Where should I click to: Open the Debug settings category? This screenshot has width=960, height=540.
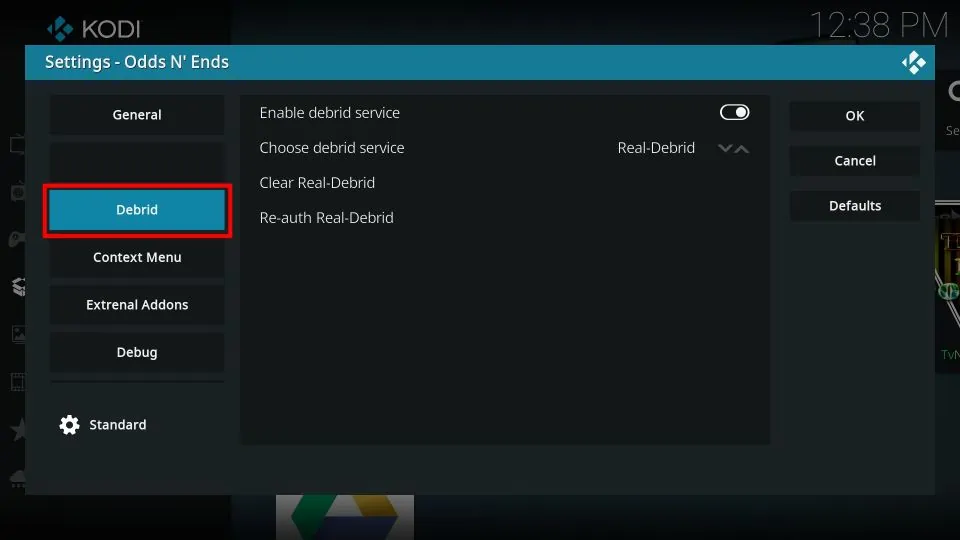click(x=137, y=352)
